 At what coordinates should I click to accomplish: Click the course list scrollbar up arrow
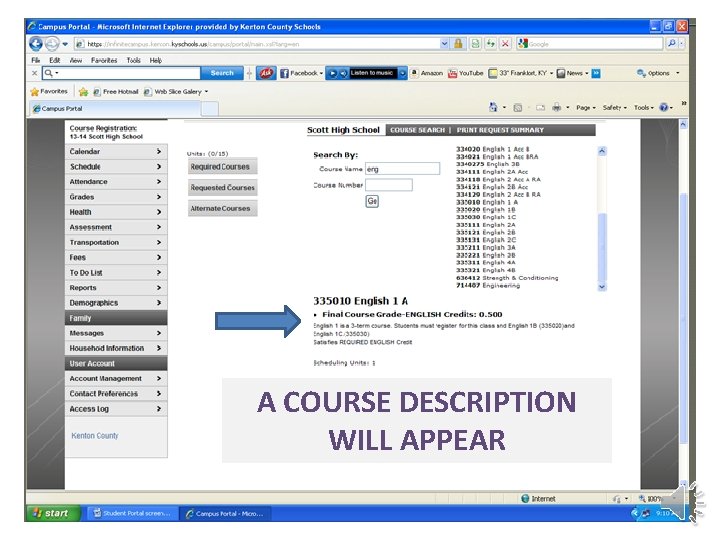602,151
